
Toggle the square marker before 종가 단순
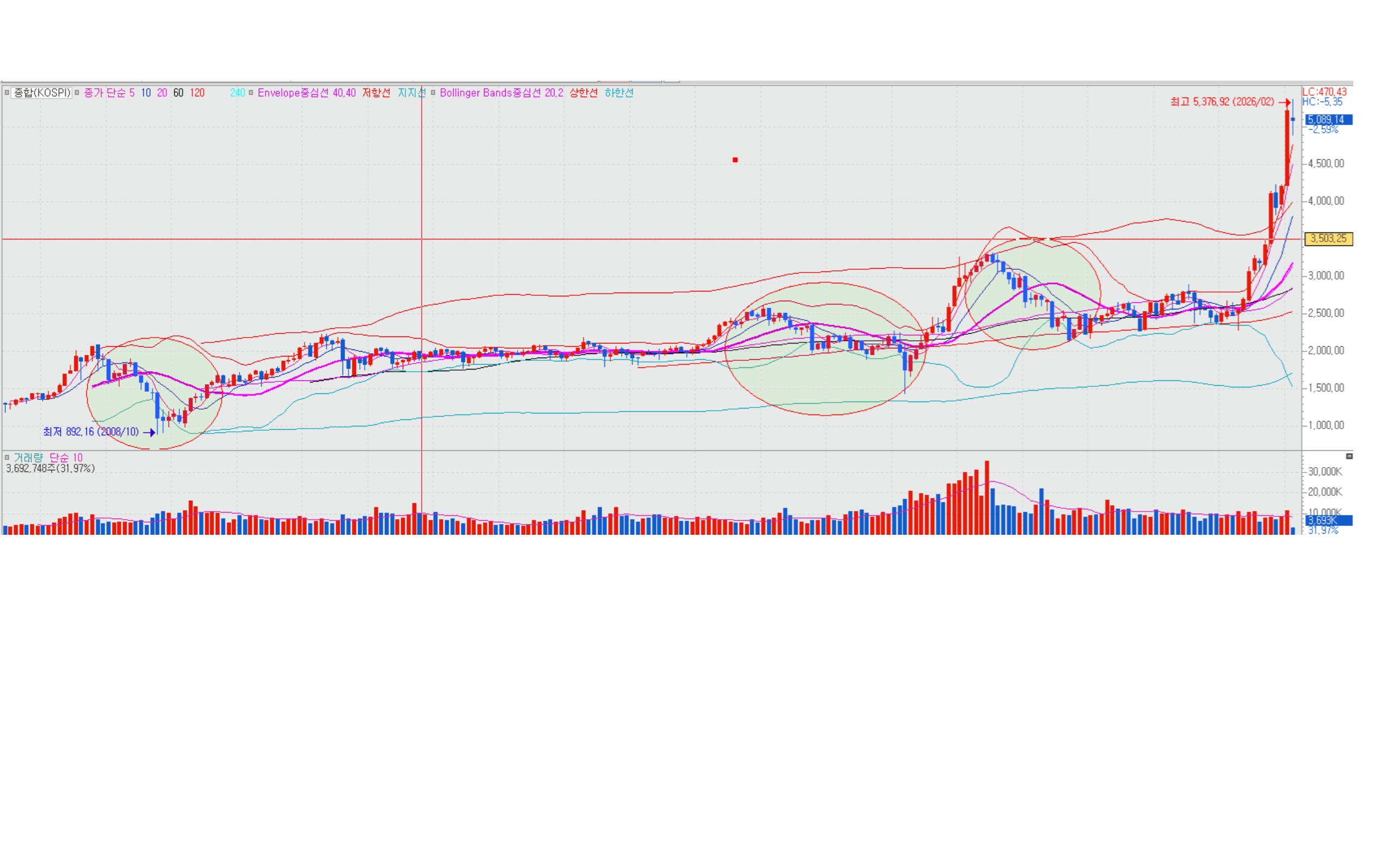pyautogui.click(x=77, y=93)
